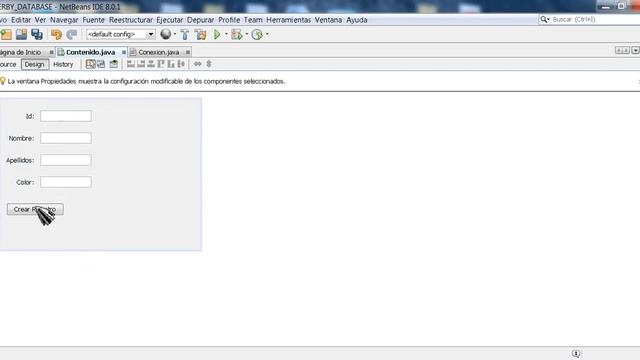Open the Depurar menu
This screenshot has width=640, height=360.
200,20
